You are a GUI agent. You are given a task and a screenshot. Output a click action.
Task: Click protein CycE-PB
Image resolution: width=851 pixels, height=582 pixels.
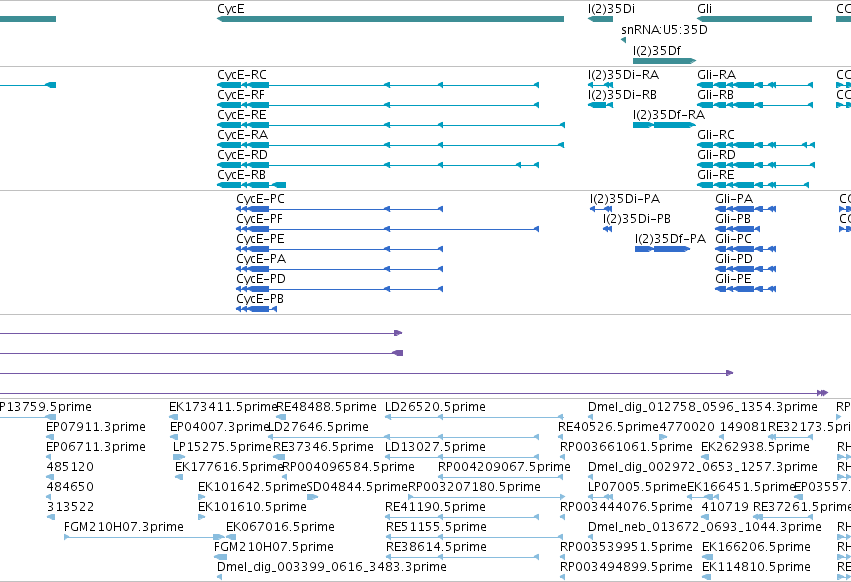(257, 309)
